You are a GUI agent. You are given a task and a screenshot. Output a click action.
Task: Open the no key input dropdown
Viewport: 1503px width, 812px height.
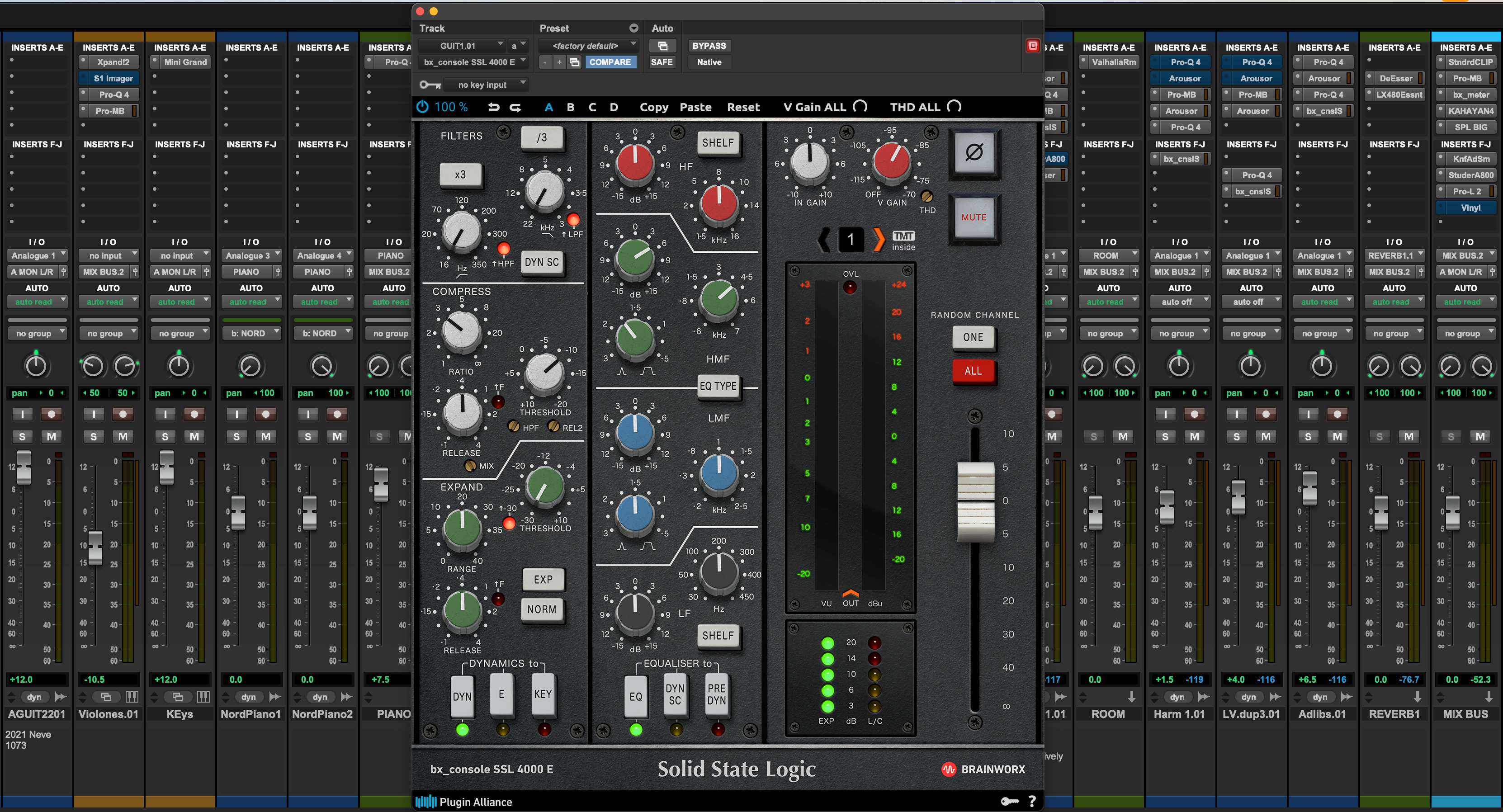(x=486, y=85)
